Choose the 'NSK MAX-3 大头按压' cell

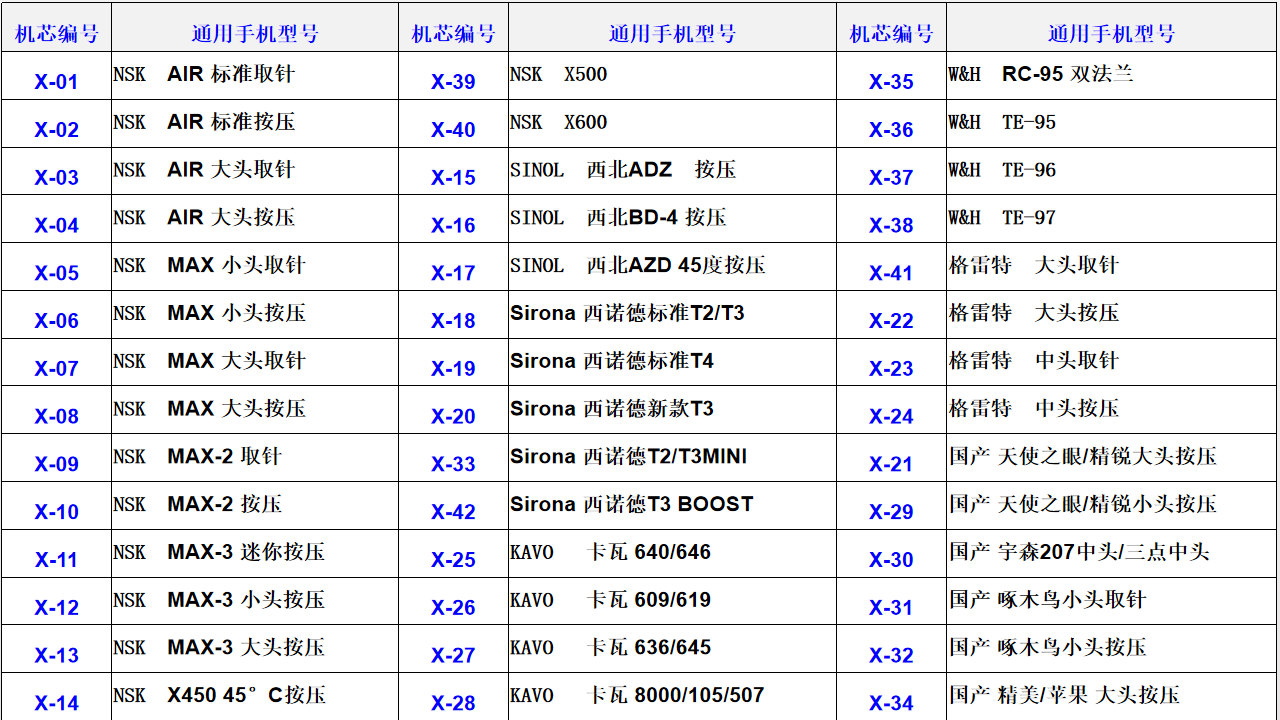[255, 649]
